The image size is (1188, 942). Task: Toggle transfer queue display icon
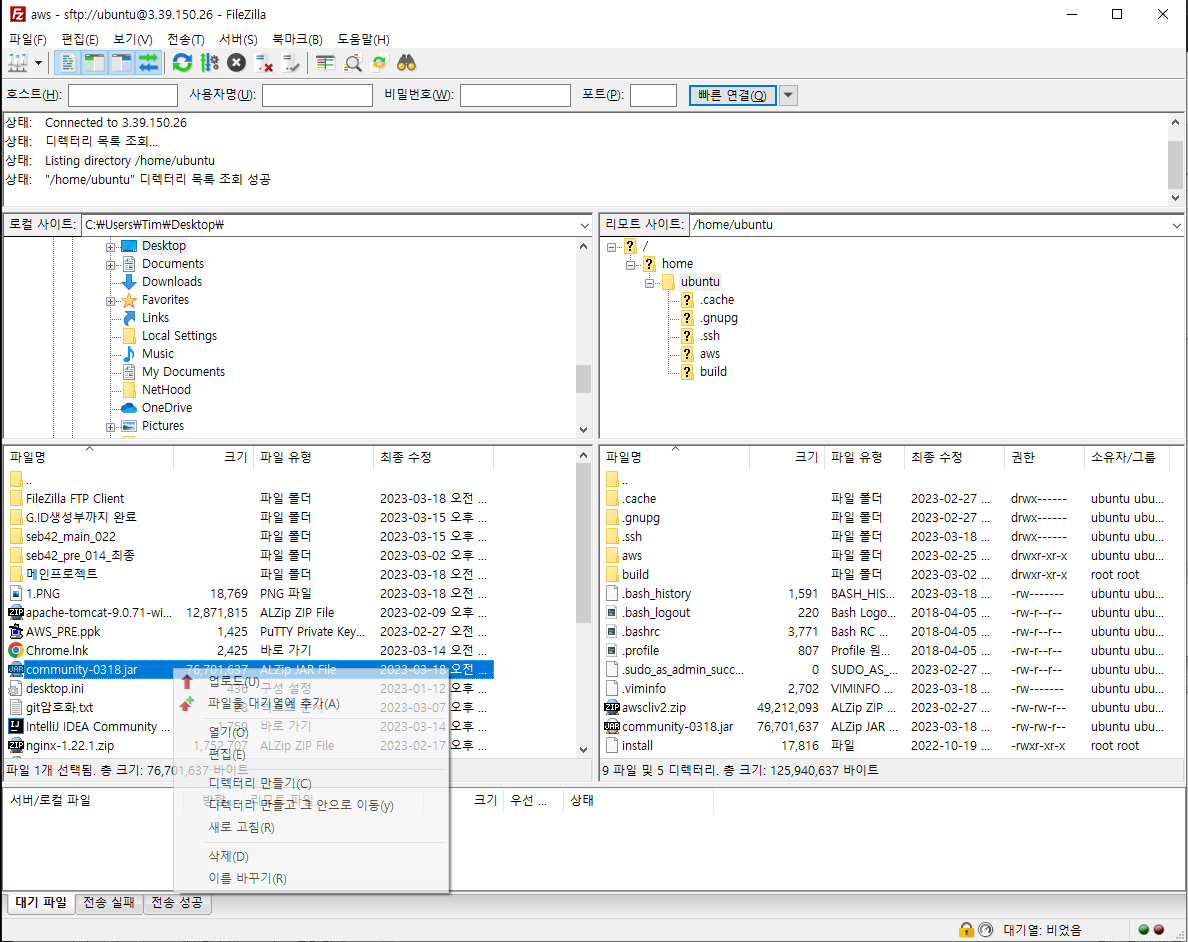tap(148, 63)
